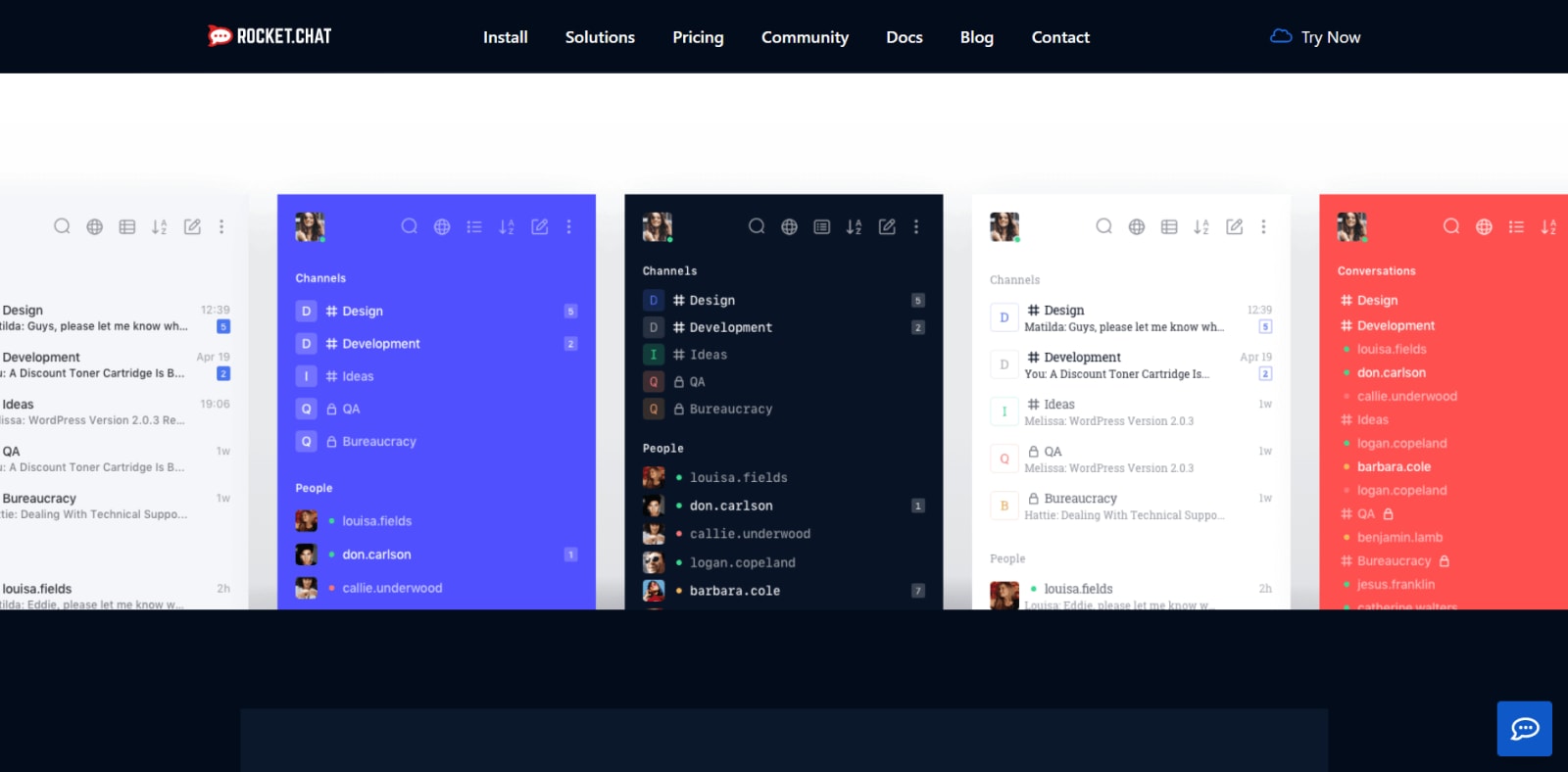Click sort icon in blue panel
The width and height of the screenshot is (1568, 772).
pyautogui.click(x=507, y=226)
